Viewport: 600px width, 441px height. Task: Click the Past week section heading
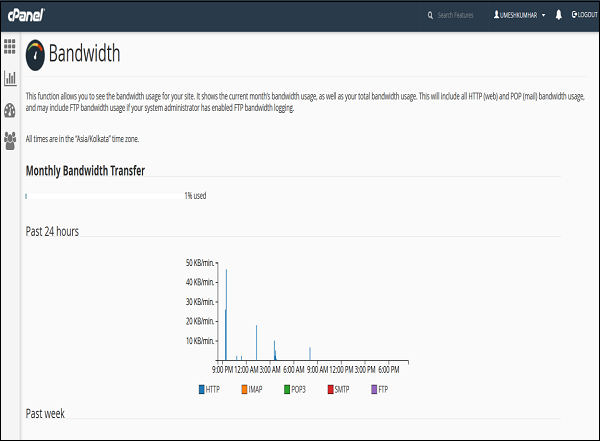tap(45, 412)
